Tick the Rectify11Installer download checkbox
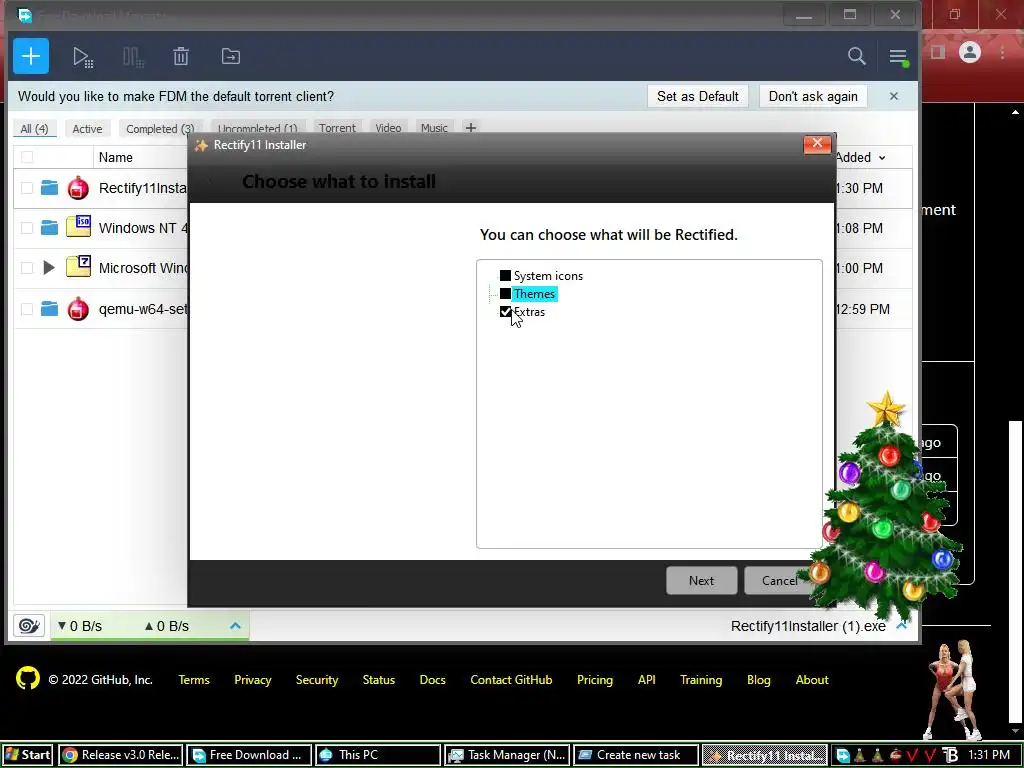1024x768 pixels. (x=27, y=188)
